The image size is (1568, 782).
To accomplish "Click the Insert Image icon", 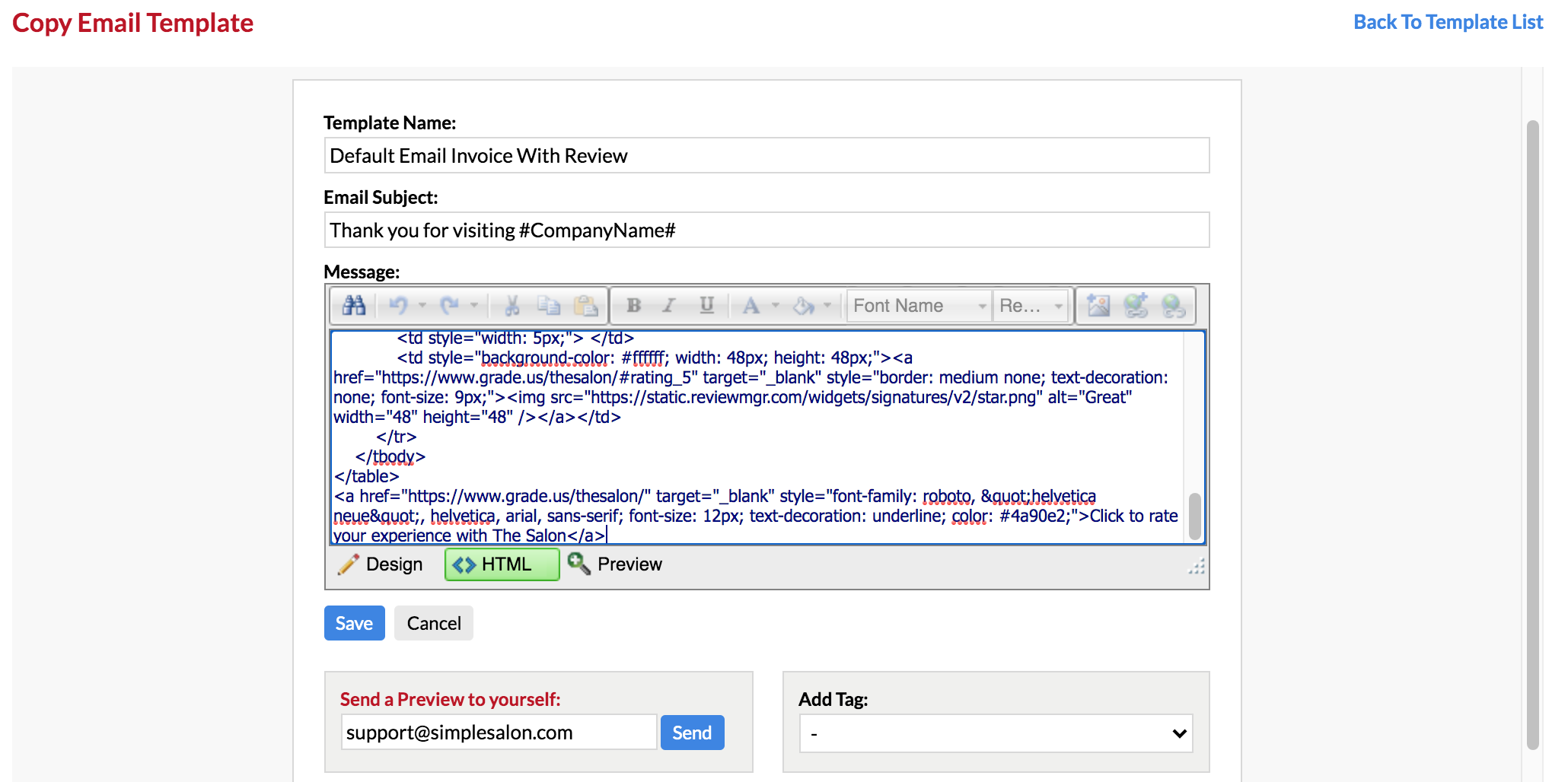I will tap(1098, 306).
